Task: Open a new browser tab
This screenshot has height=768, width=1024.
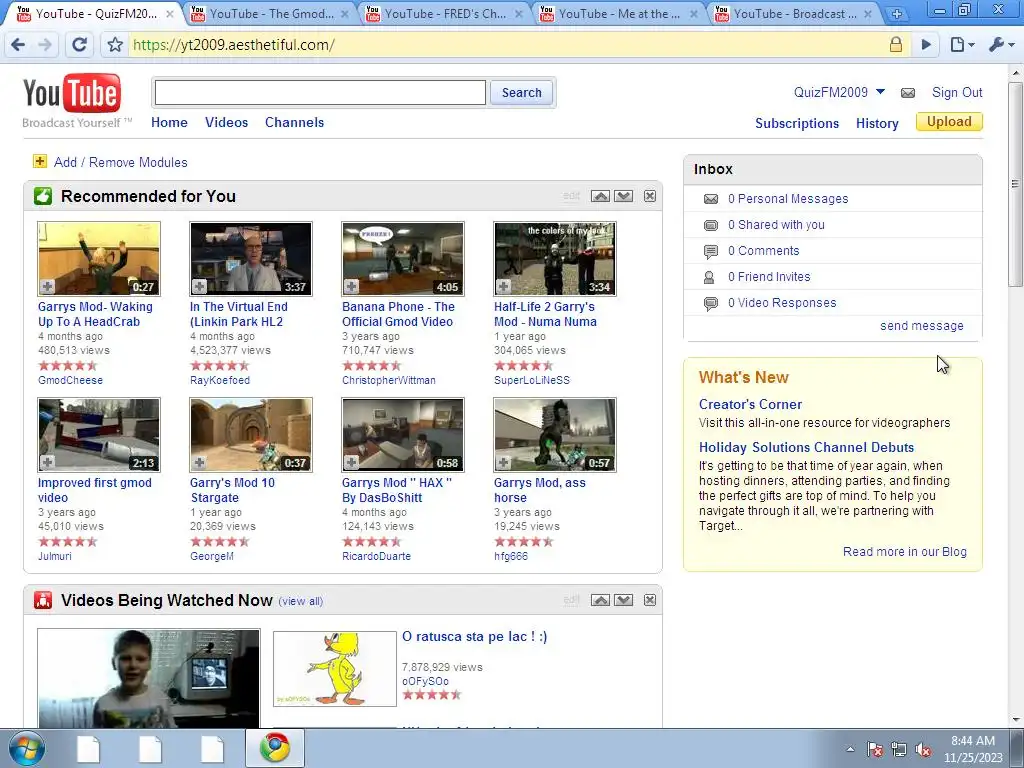Action: click(x=897, y=13)
